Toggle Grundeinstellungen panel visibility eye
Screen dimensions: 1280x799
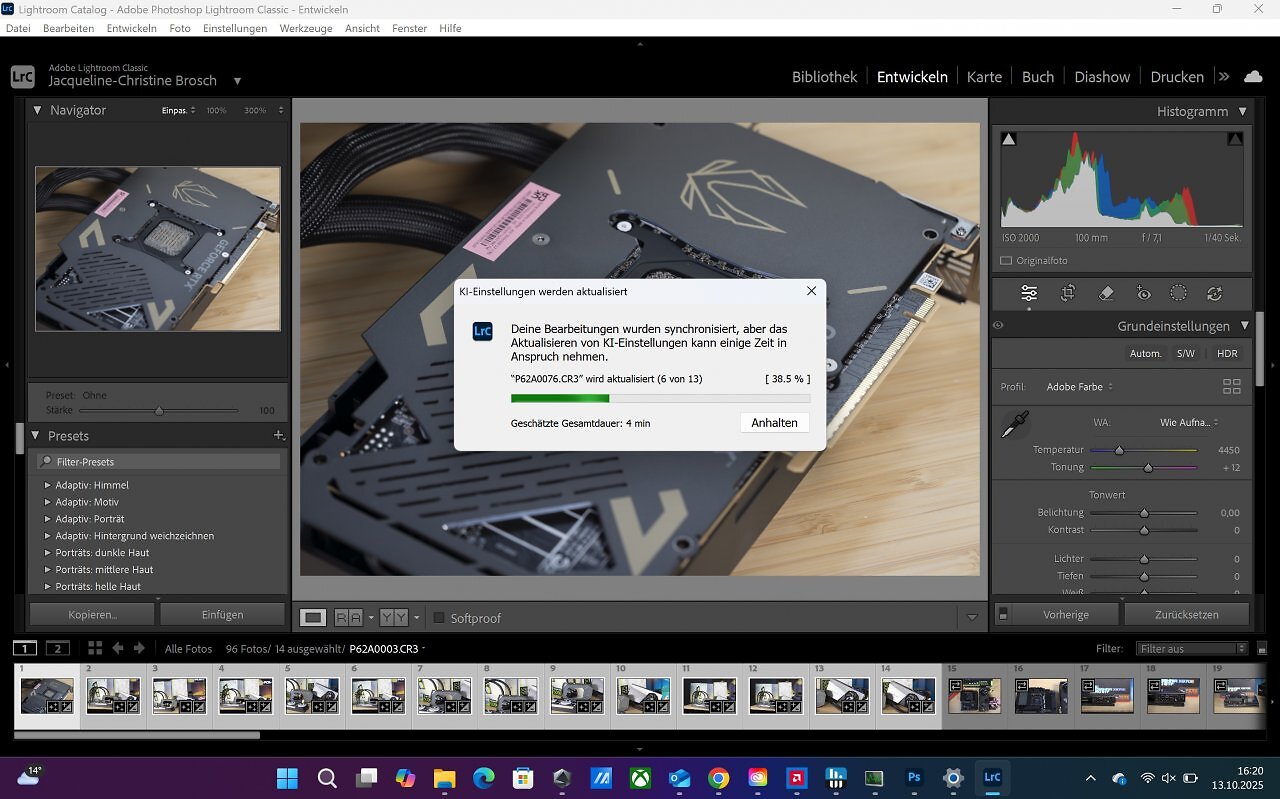(x=998, y=326)
